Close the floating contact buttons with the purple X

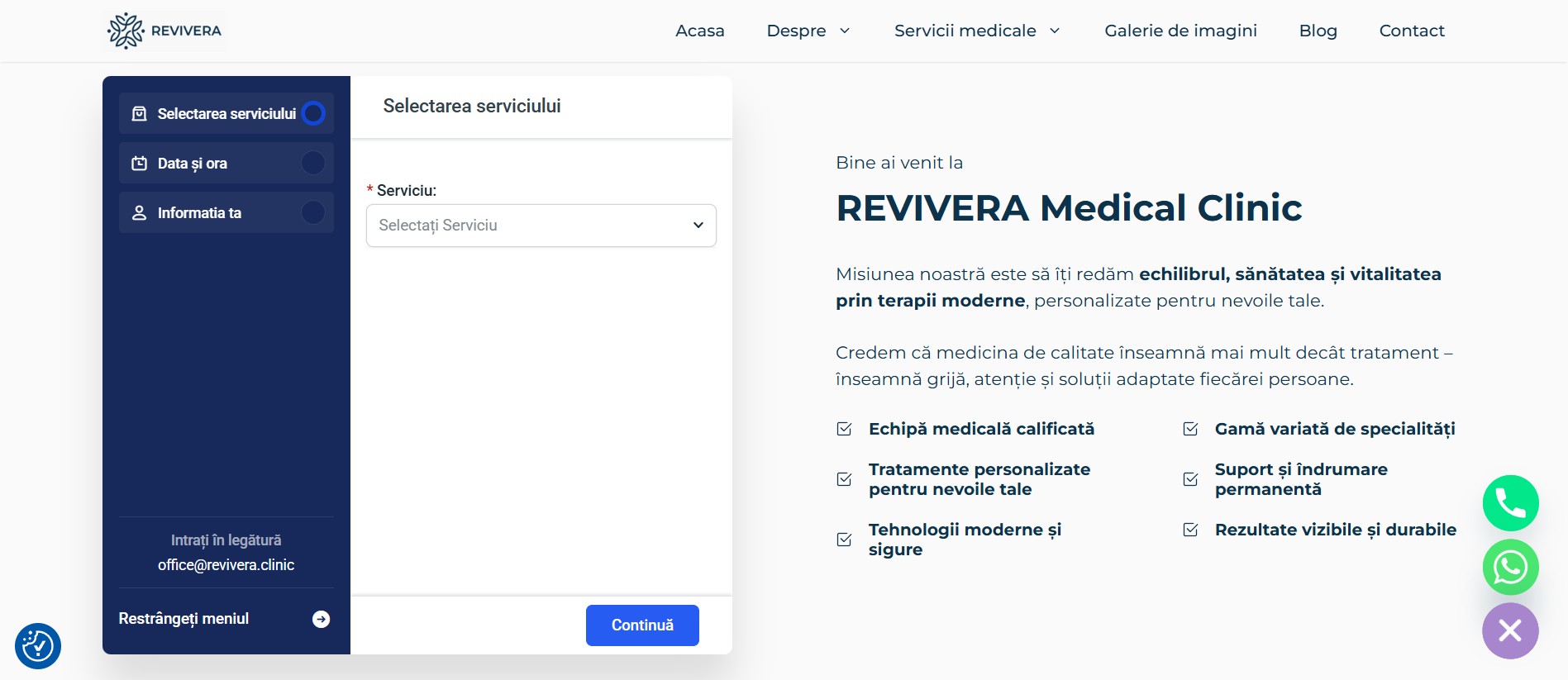tap(1510, 631)
